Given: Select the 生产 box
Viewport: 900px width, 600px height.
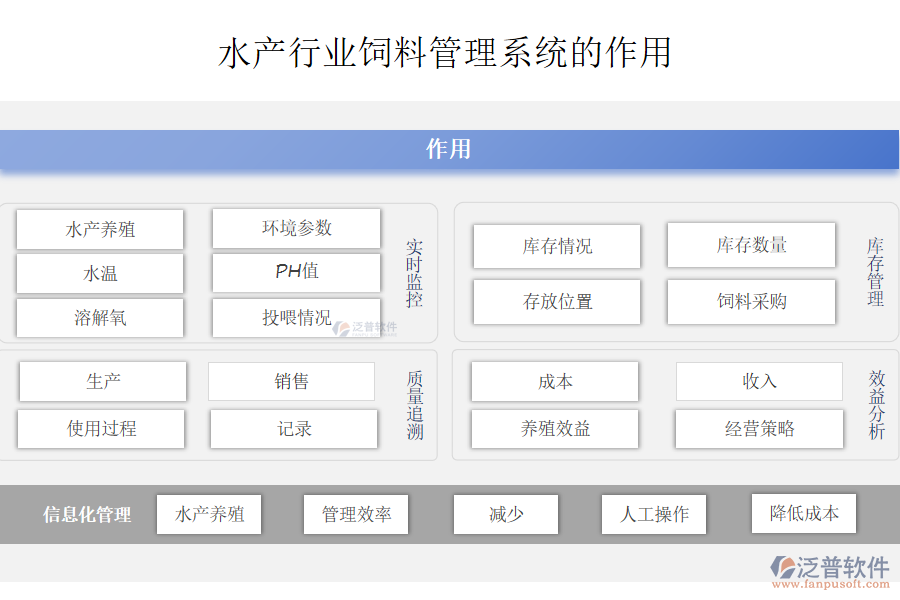Looking at the screenshot, I should pos(103,381).
